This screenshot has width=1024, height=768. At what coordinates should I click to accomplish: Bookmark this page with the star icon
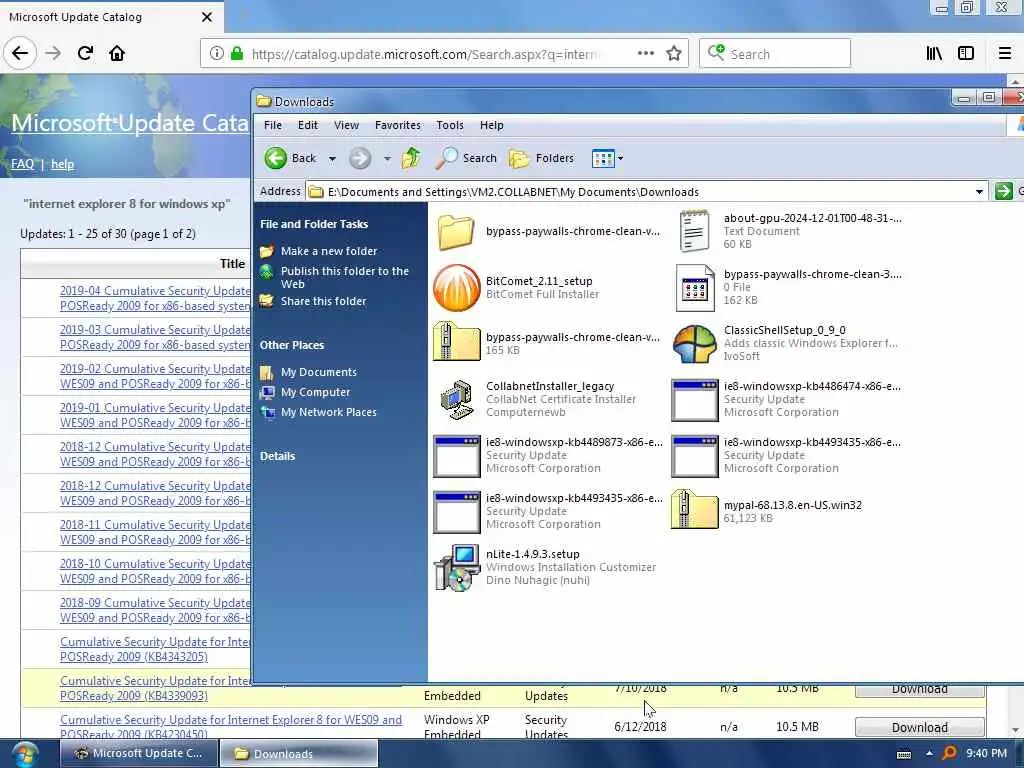click(673, 54)
